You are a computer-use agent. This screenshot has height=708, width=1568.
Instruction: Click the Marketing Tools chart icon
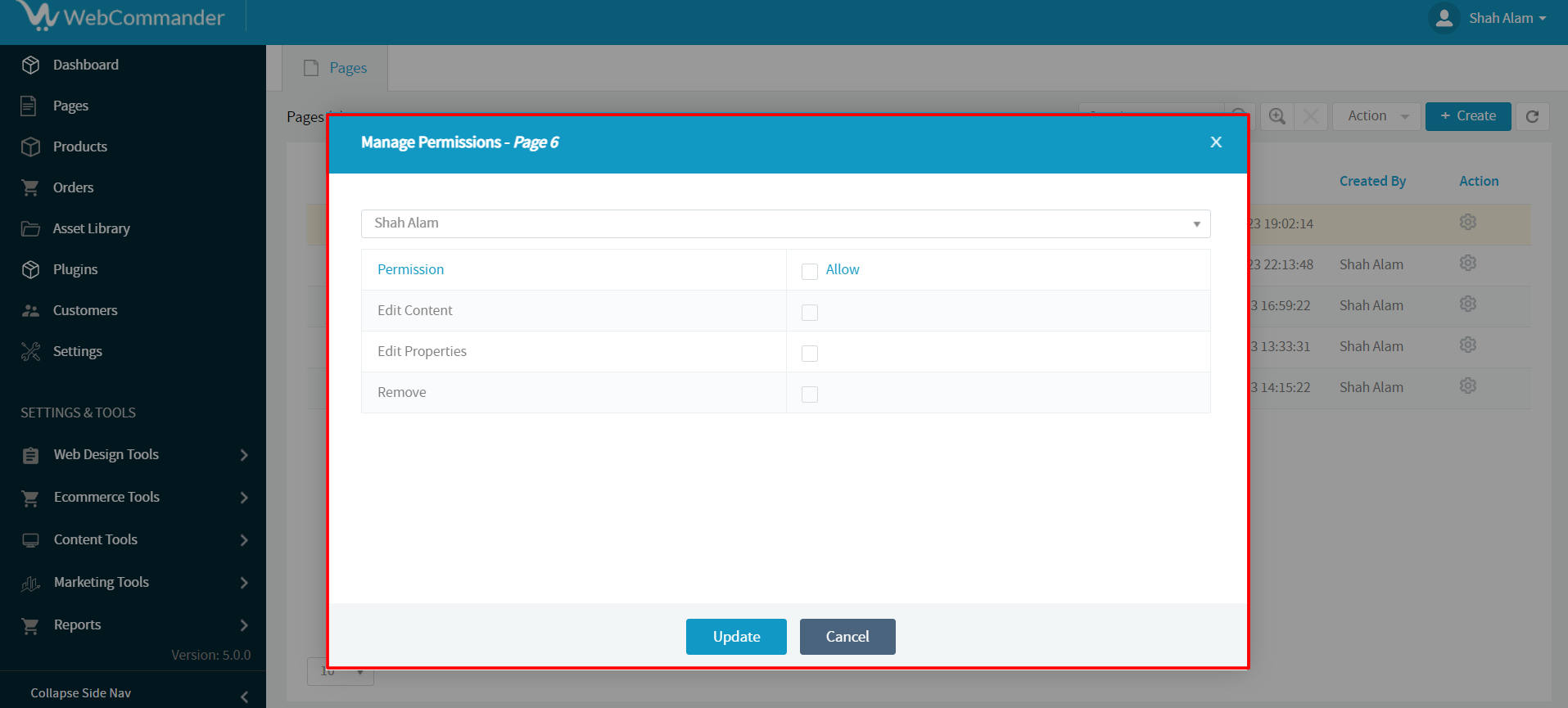pos(30,583)
